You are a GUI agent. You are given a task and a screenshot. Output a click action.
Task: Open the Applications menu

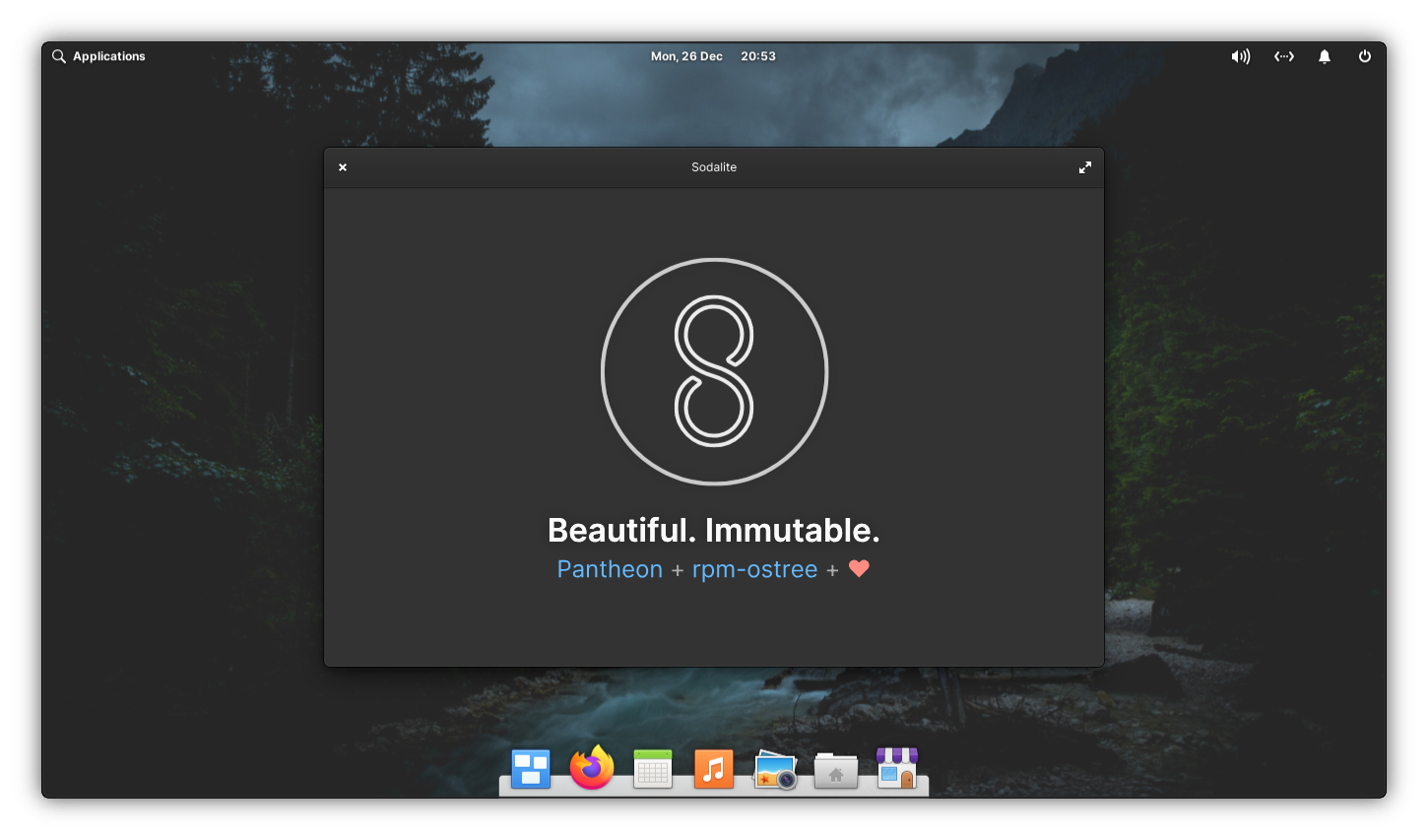[x=98, y=56]
